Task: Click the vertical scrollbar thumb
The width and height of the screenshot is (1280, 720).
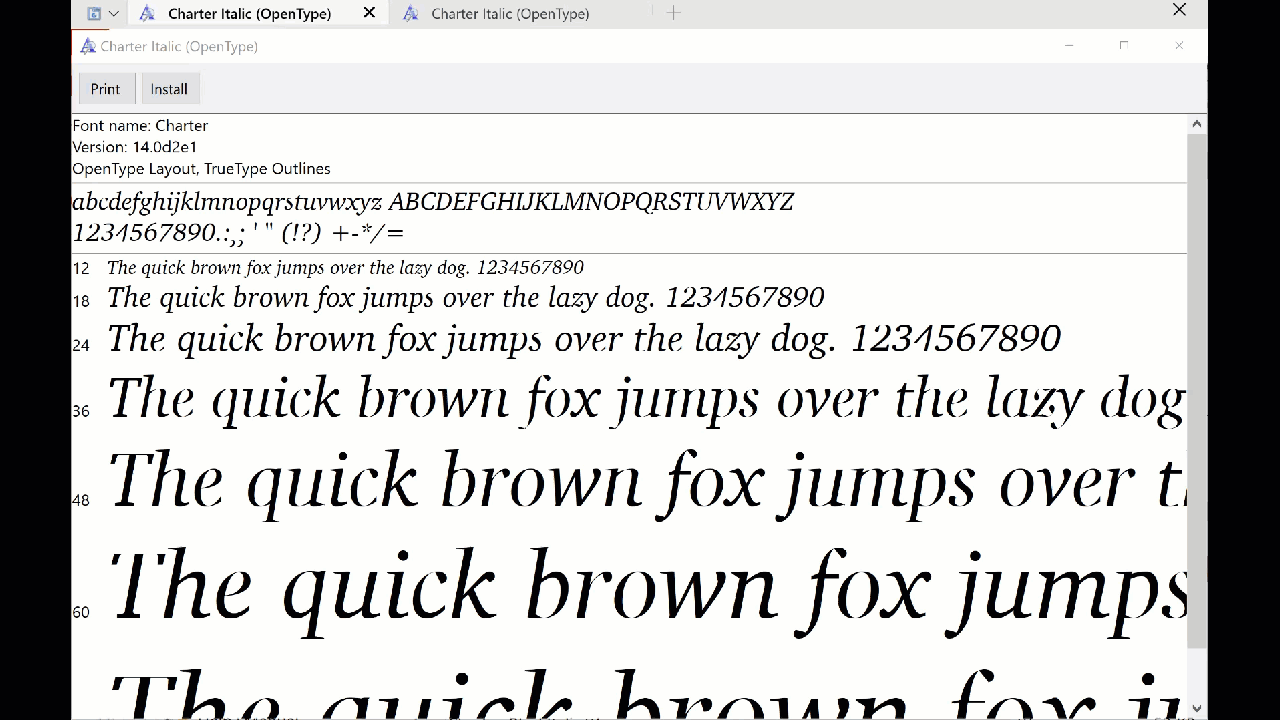Action: [1197, 390]
